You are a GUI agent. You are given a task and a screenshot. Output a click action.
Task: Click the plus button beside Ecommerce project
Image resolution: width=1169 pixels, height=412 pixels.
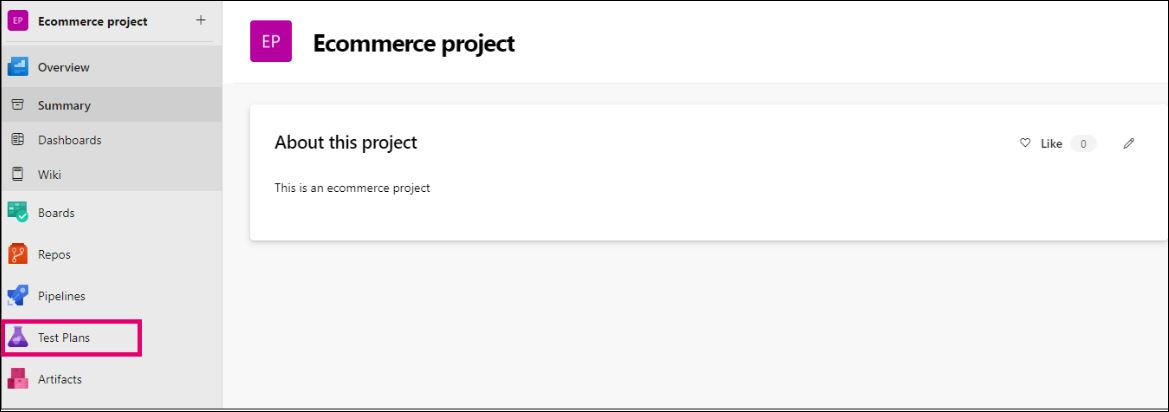coord(200,20)
